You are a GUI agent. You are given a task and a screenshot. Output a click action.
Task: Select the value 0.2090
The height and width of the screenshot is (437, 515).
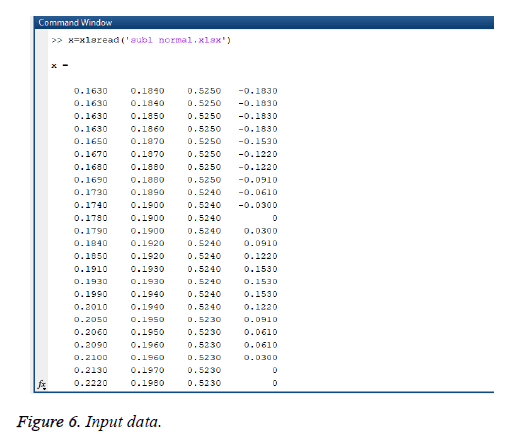91,345
